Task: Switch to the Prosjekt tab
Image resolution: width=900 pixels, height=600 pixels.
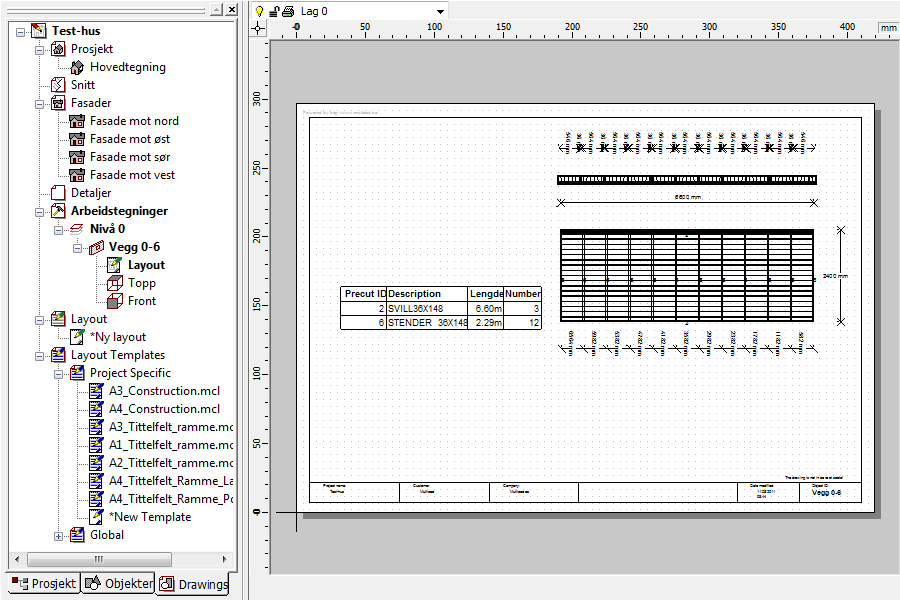Action: point(44,583)
